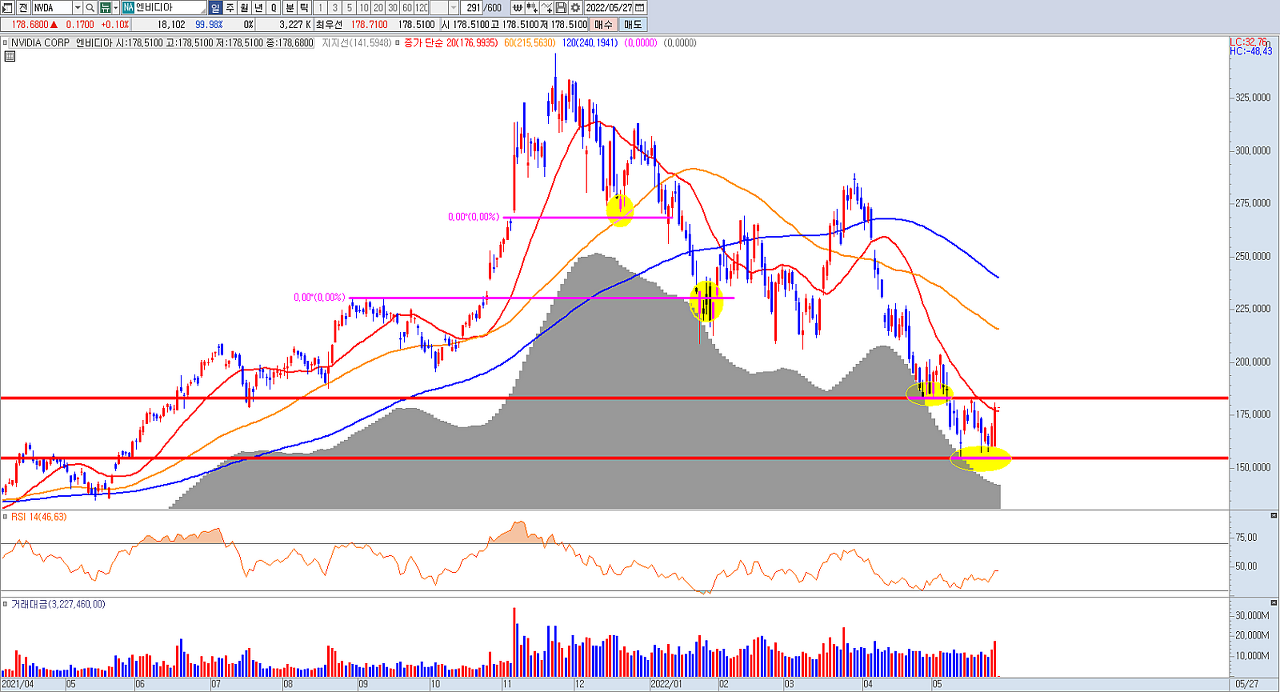Select the 일 daily period button
This screenshot has width=1280, height=692.
point(215,7)
